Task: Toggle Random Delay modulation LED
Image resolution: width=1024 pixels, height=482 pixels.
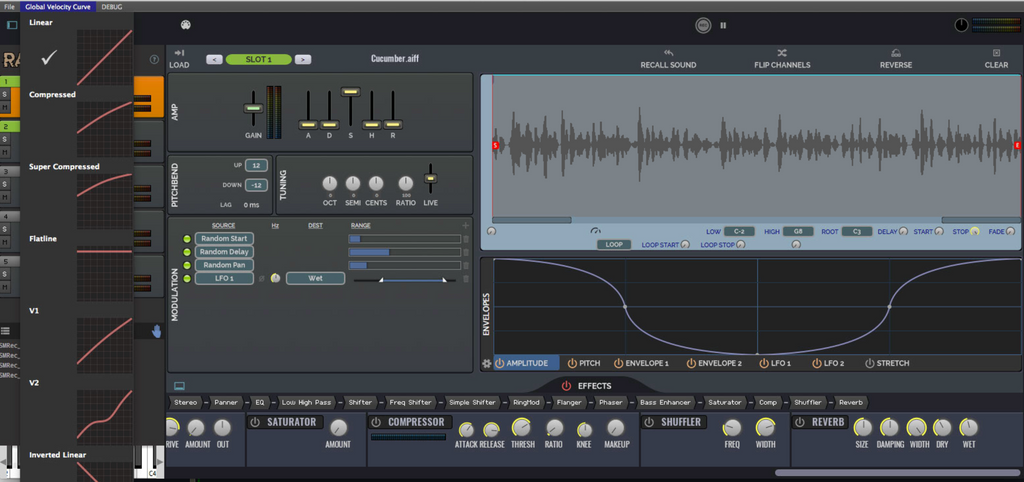Action: pos(187,252)
